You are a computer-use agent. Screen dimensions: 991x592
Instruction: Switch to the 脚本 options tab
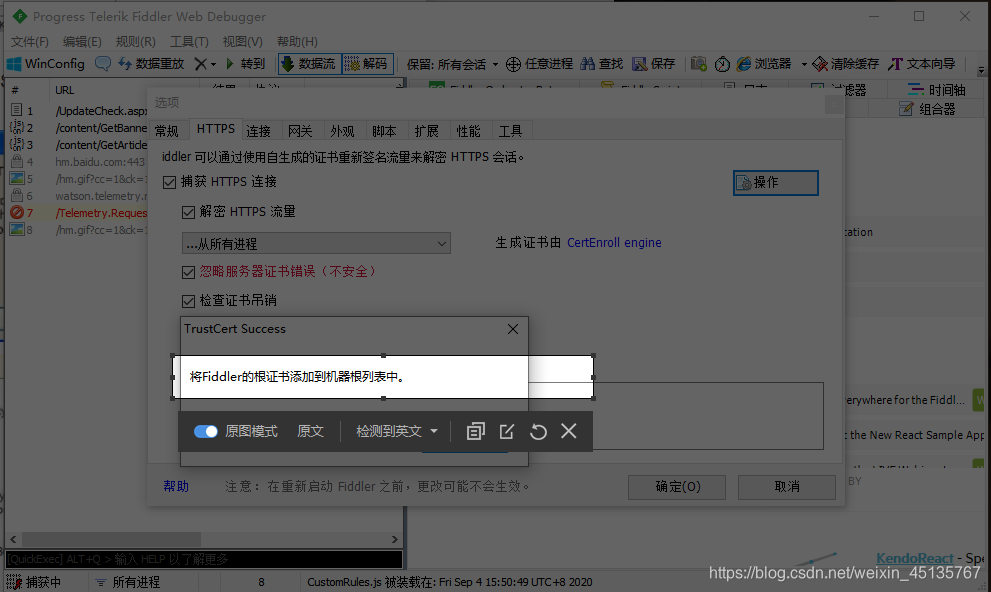click(384, 131)
